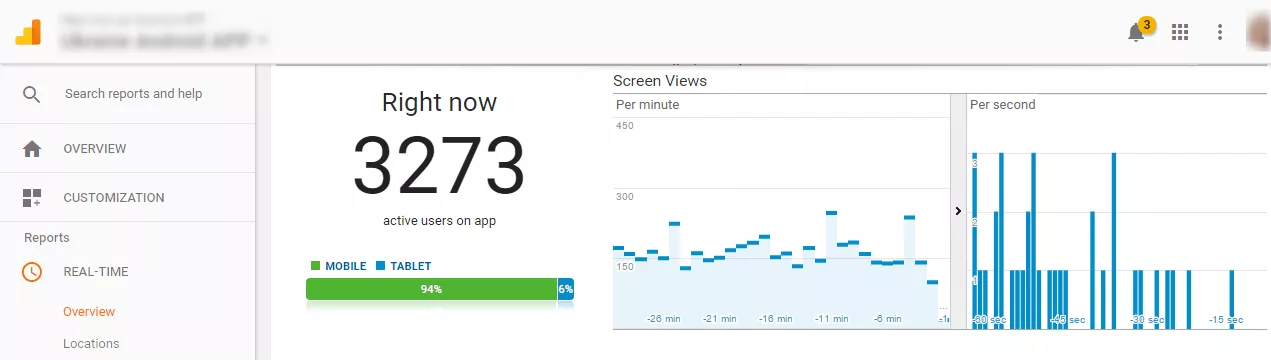Select the CUSTOMIZATION menu item
The height and width of the screenshot is (360, 1271).
(114, 198)
